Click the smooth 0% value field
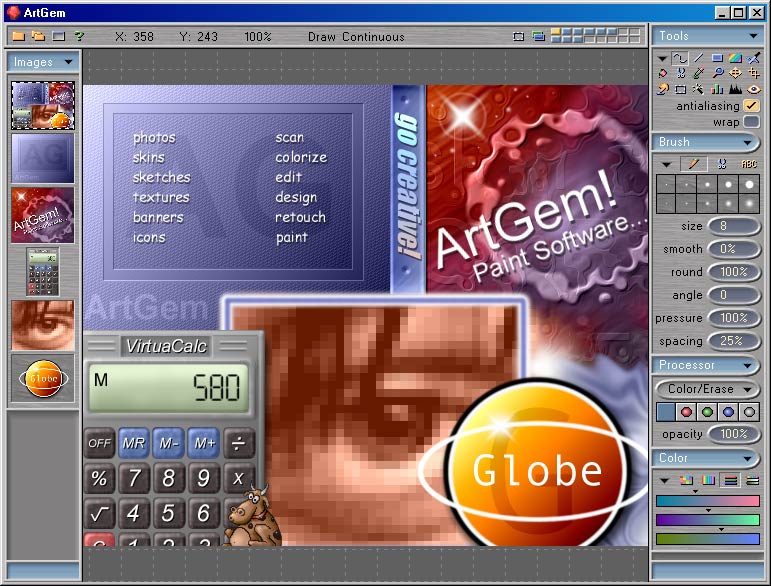Viewport: 771px width, 586px height. [x=734, y=249]
